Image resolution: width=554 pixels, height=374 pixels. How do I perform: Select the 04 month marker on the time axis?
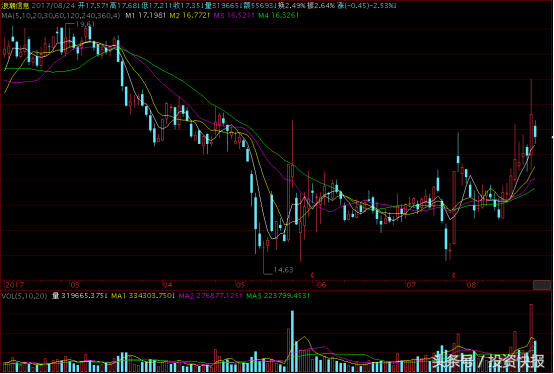click(x=167, y=285)
